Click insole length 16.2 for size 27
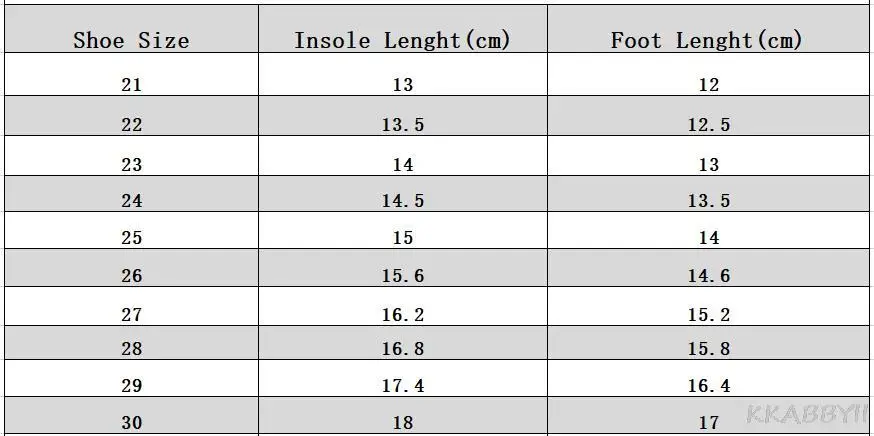The image size is (874, 436). [x=402, y=315]
